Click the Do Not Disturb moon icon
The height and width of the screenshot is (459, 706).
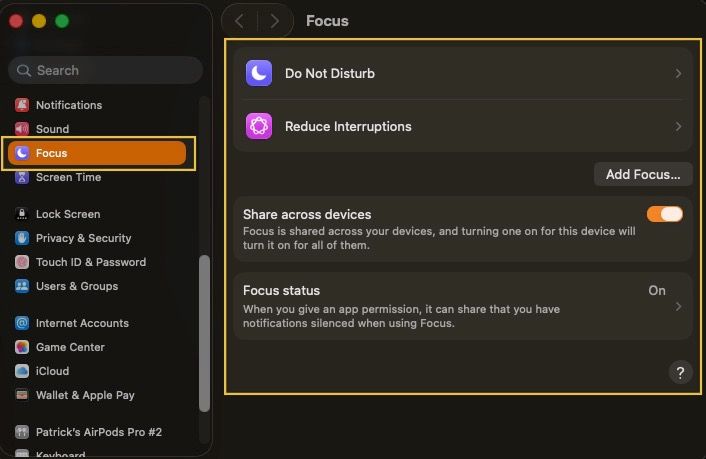point(259,73)
